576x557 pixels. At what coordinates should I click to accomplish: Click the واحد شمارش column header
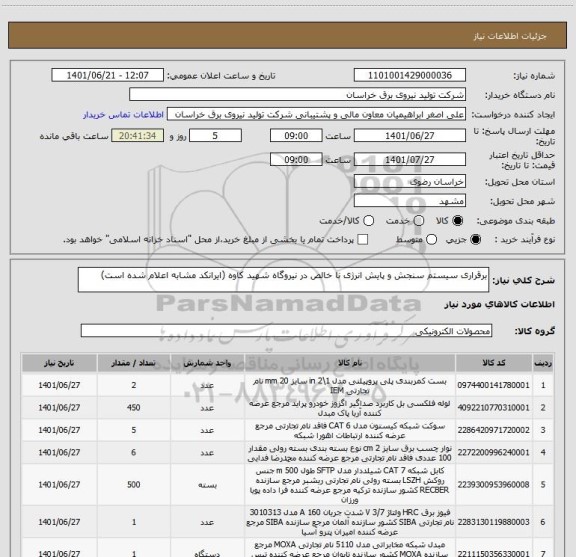(x=208, y=363)
